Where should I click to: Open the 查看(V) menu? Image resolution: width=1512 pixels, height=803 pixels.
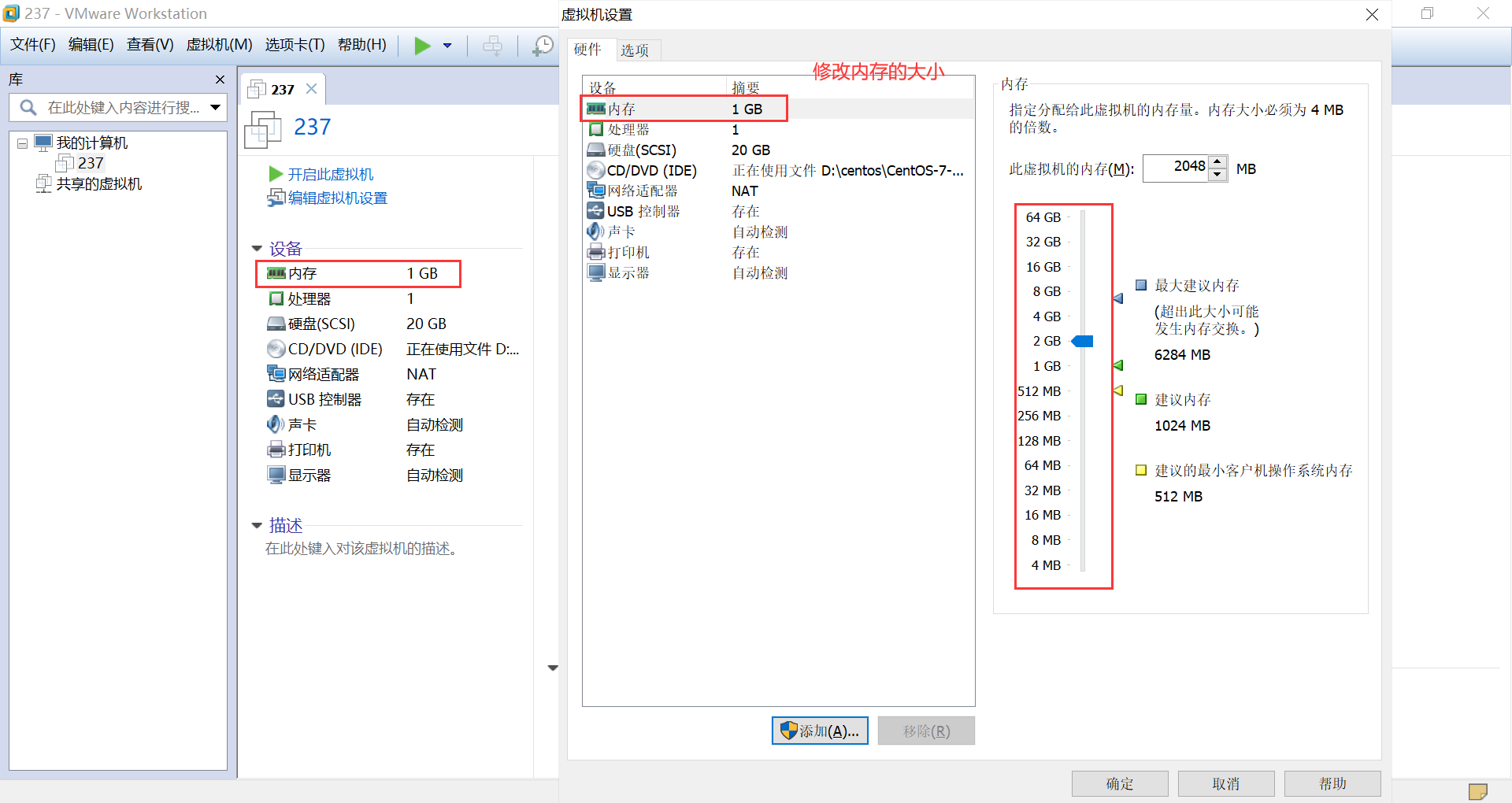tap(150, 45)
